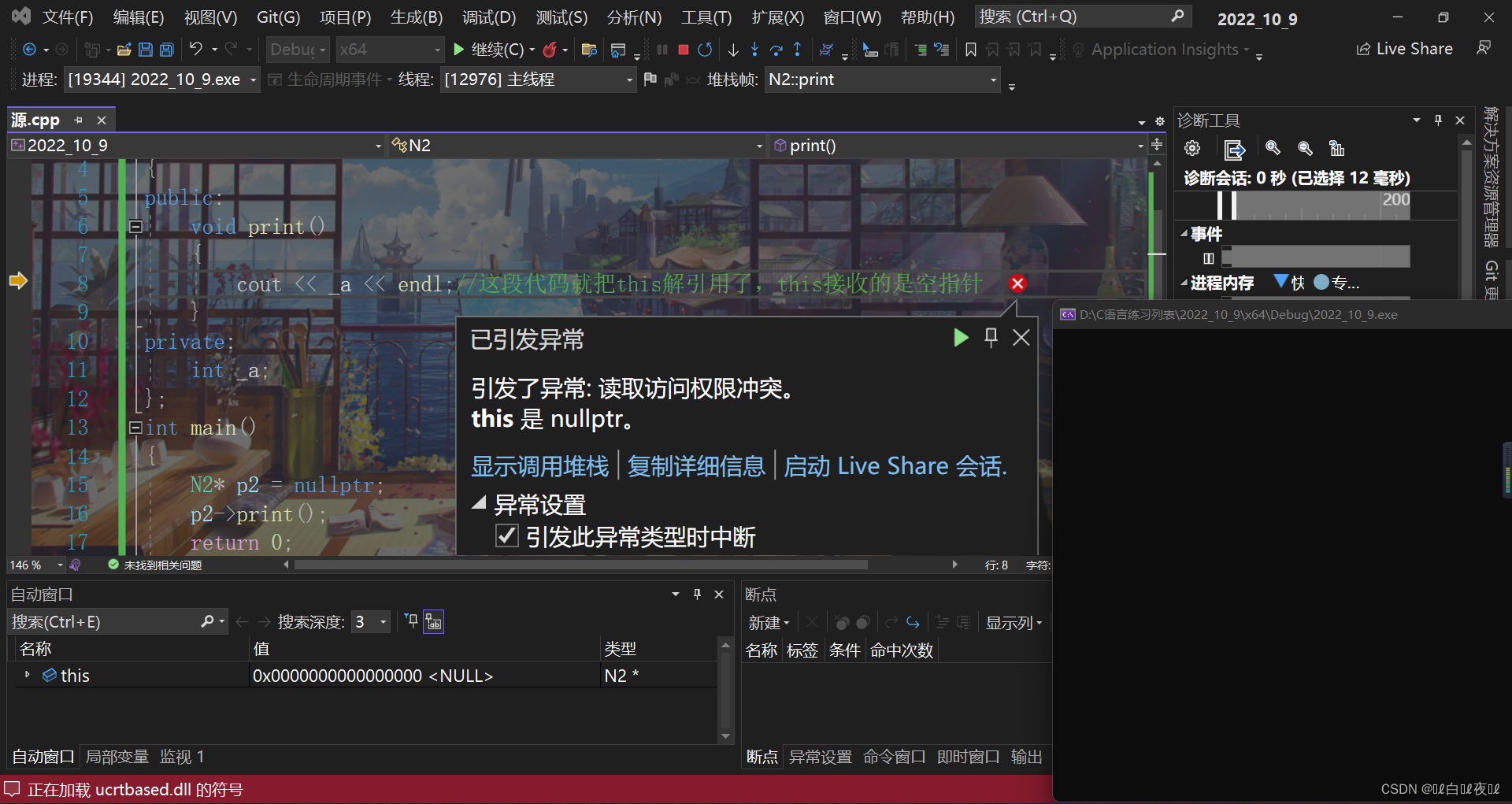Viewport: 1512px width, 804px height.
Task: Open the process dropdown 2022_10_9.exe
Action: (162, 80)
